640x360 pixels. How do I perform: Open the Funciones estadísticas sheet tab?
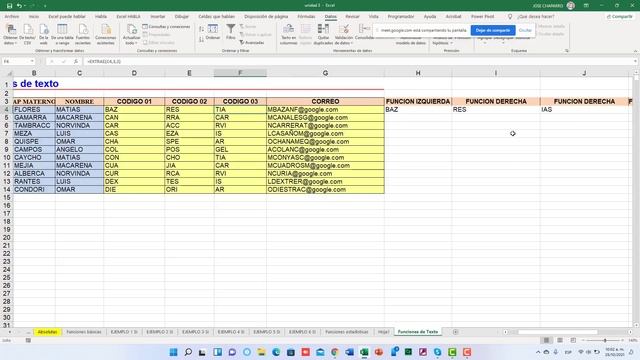pos(347,332)
